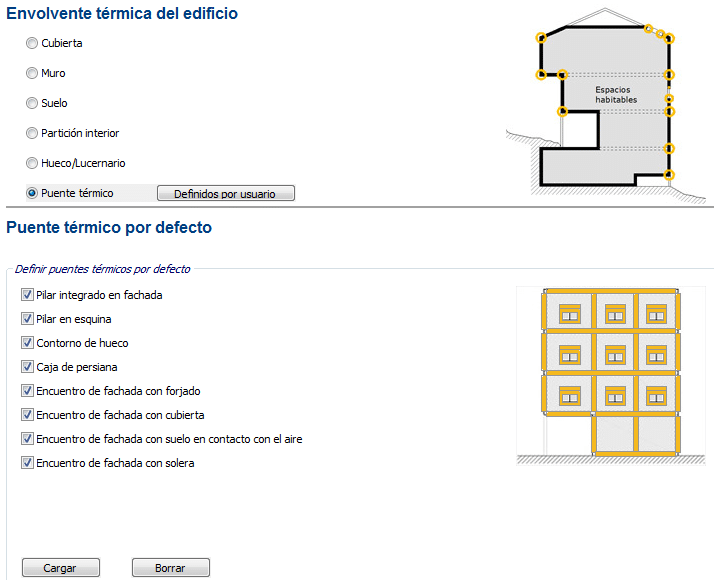
Task: Uncheck fachada con suelo en contacto con aire
Action: 27,439
